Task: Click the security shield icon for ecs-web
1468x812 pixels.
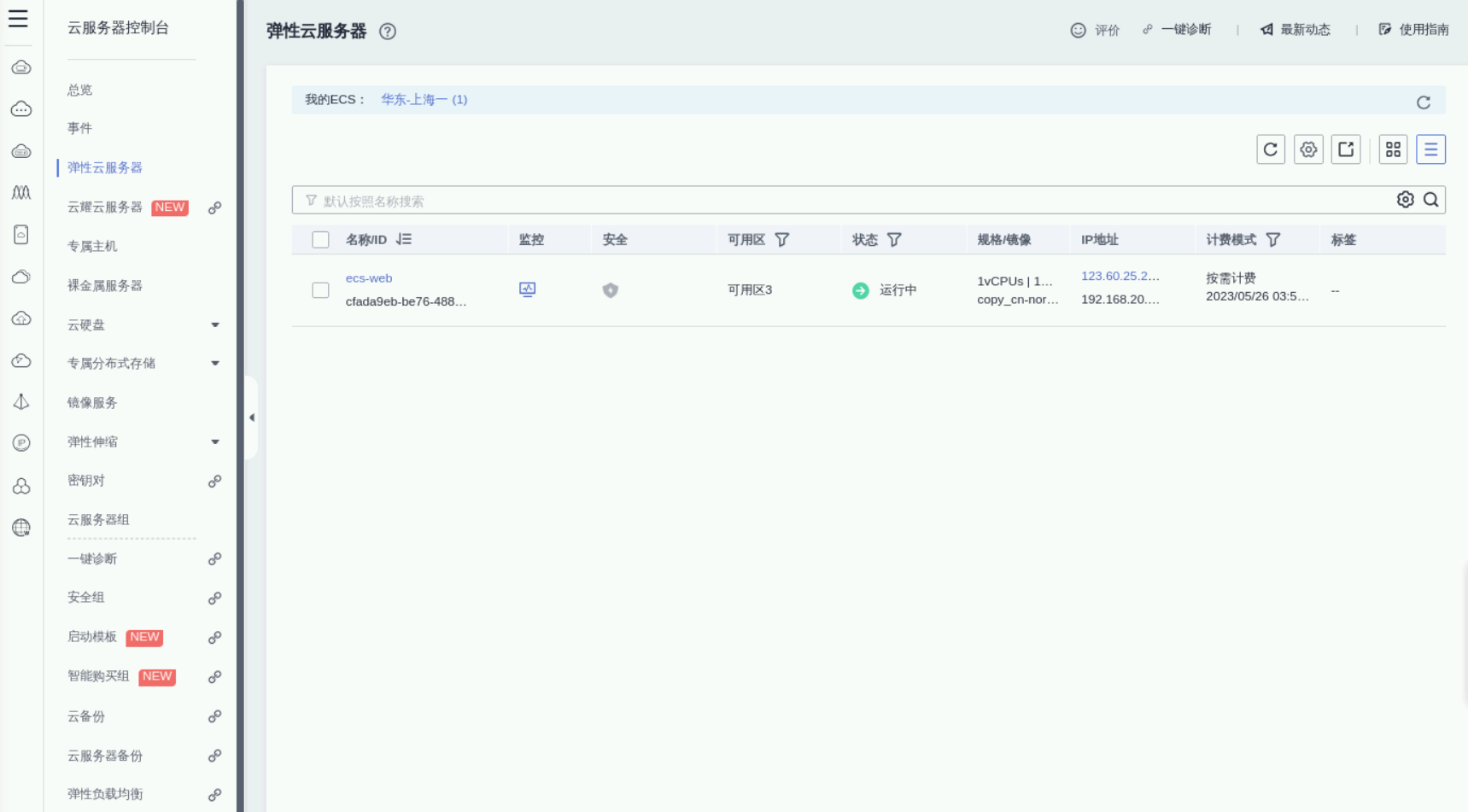Action: 610,290
